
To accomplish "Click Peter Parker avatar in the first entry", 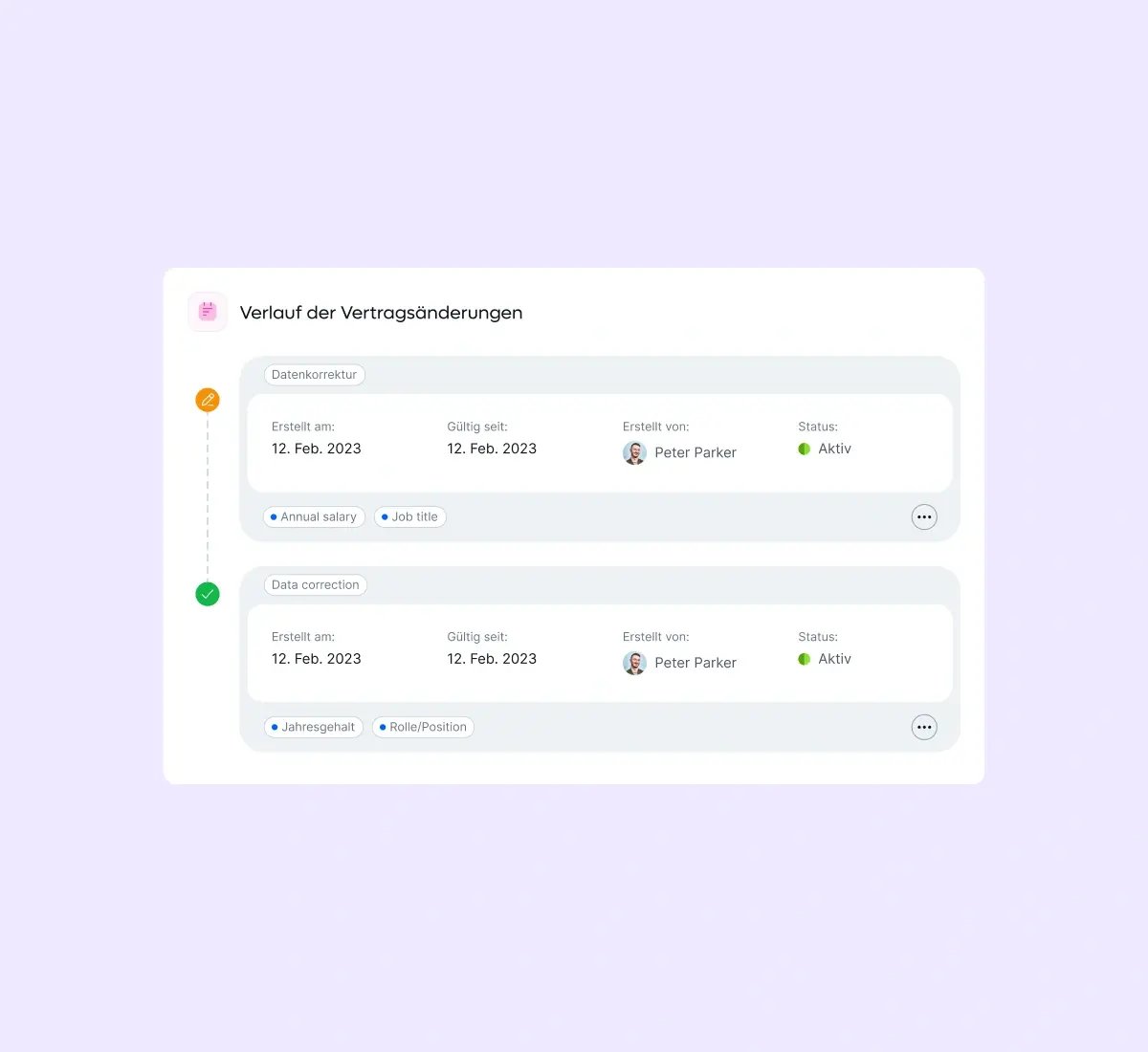I will click(x=634, y=452).
